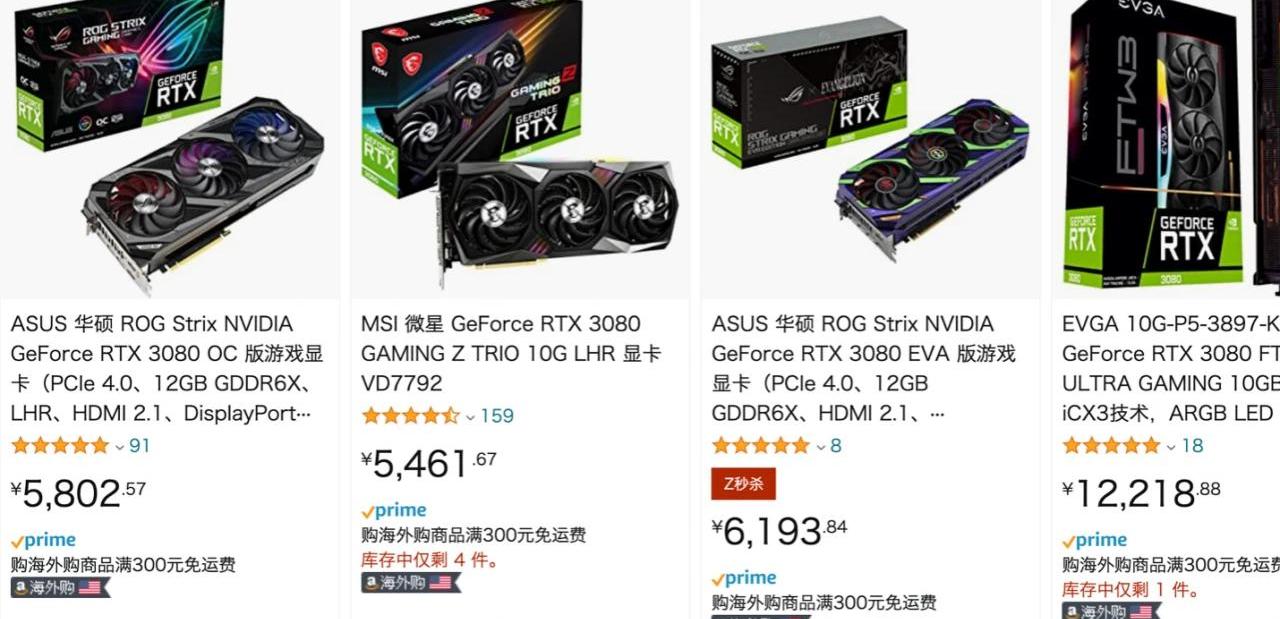Viewport: 1280px width, 619px height.
Task: Open the ASUS ROG Strix RTX 3080 OC title link
Action: (x=167, y=368)
